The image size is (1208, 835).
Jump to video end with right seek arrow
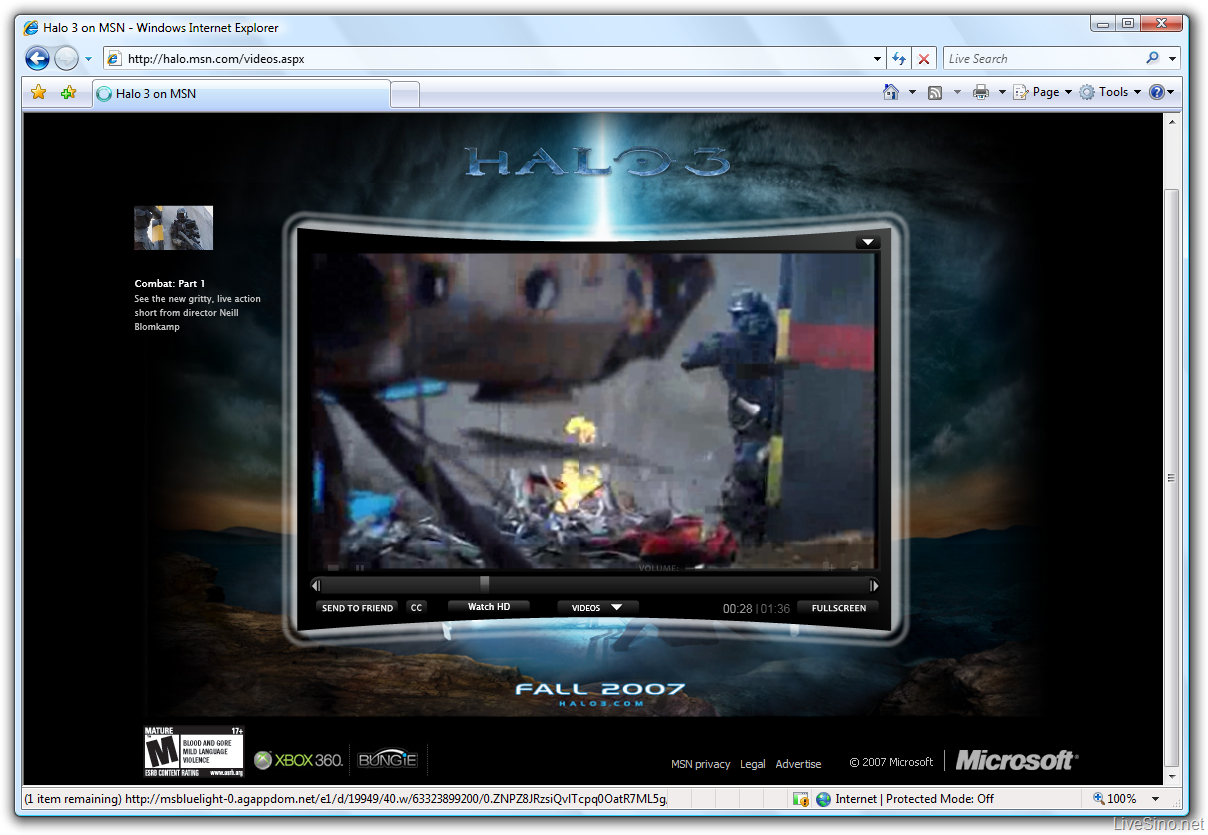coord(874,586)
